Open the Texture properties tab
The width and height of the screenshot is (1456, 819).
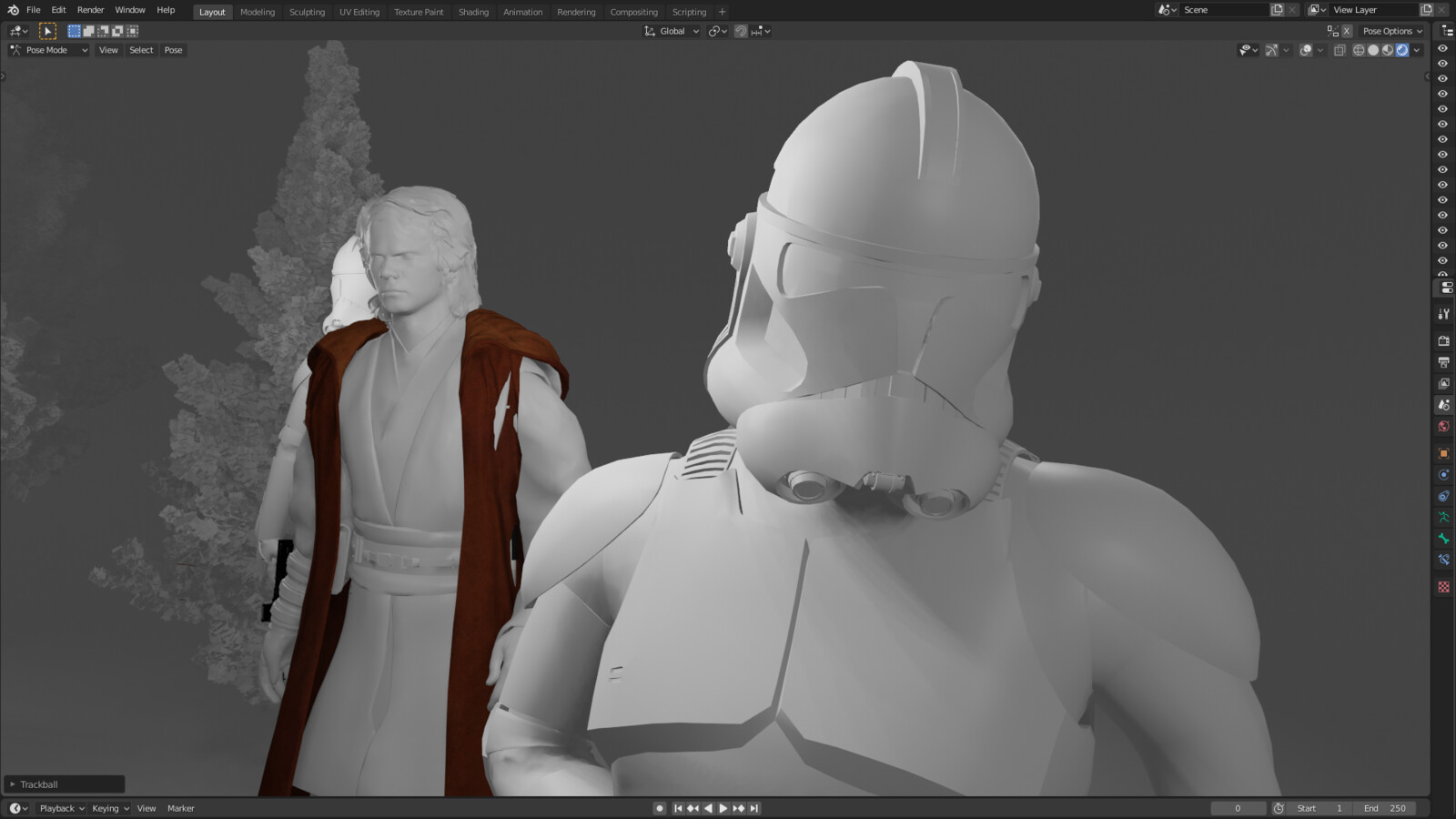1443,587
